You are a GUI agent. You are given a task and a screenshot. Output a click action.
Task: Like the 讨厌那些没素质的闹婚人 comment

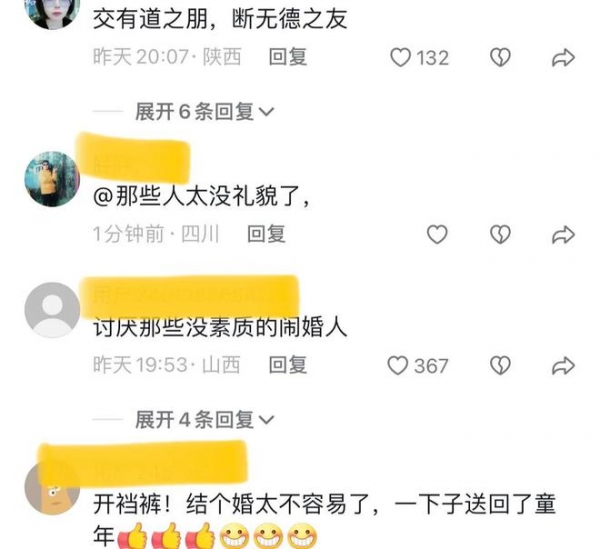(x=398, y=365)
